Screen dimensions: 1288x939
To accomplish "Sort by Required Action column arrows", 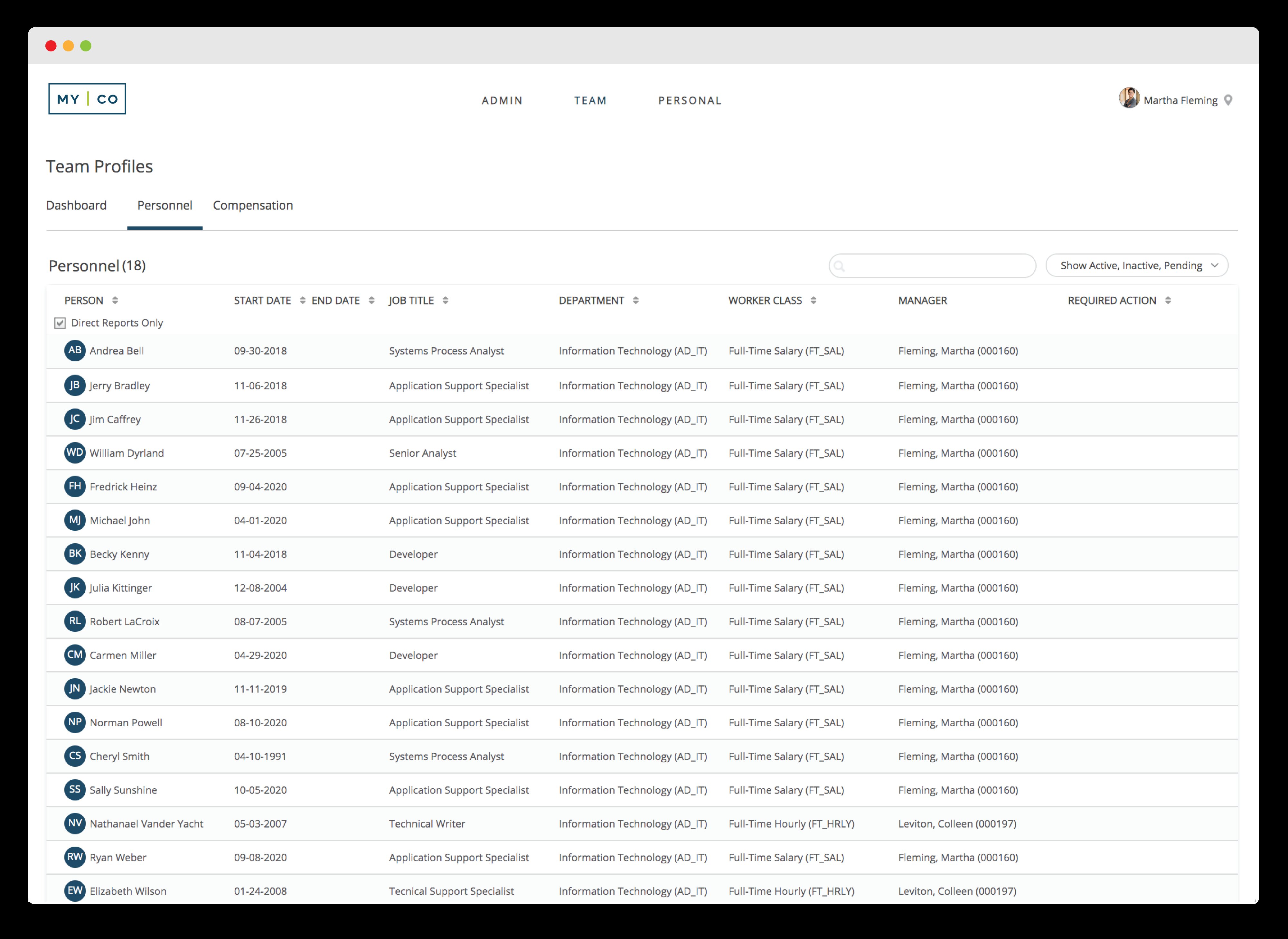I will coord(1168,300).
